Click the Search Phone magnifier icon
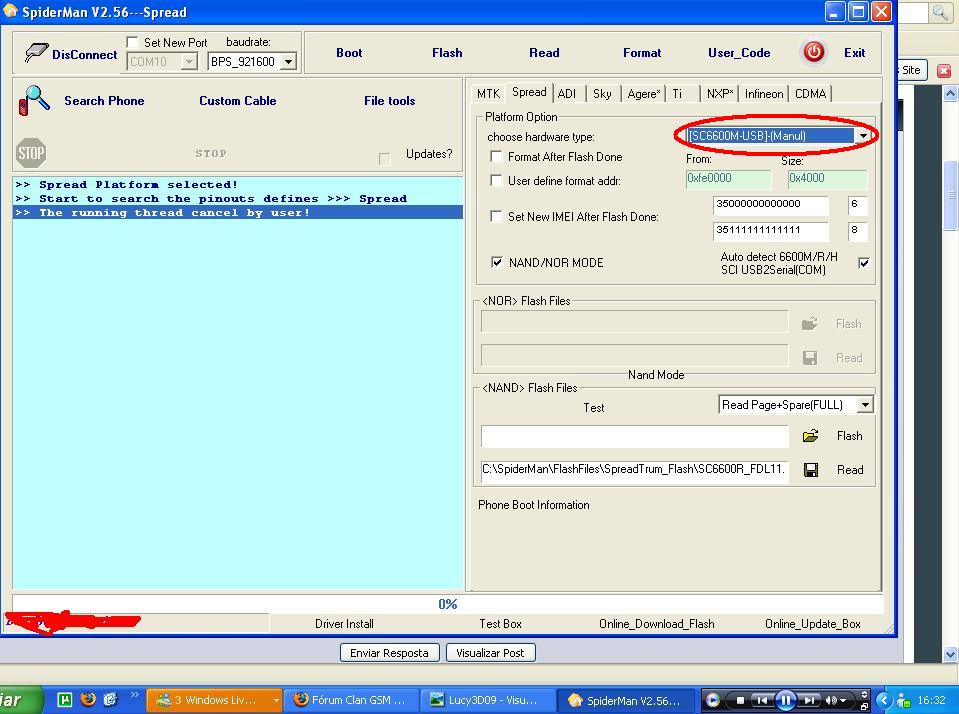959x714 pixels. [x=34, y=100]
